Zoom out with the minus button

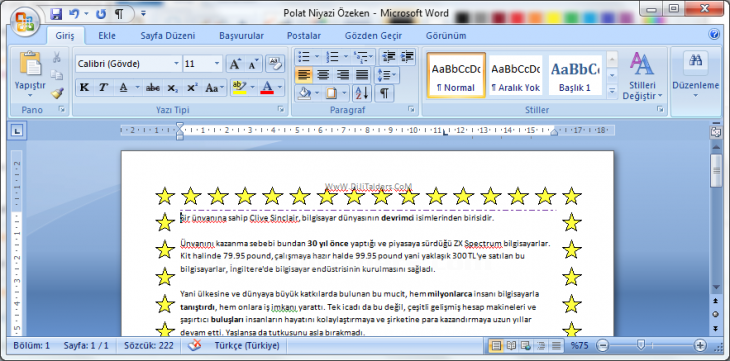pos(602,346)
